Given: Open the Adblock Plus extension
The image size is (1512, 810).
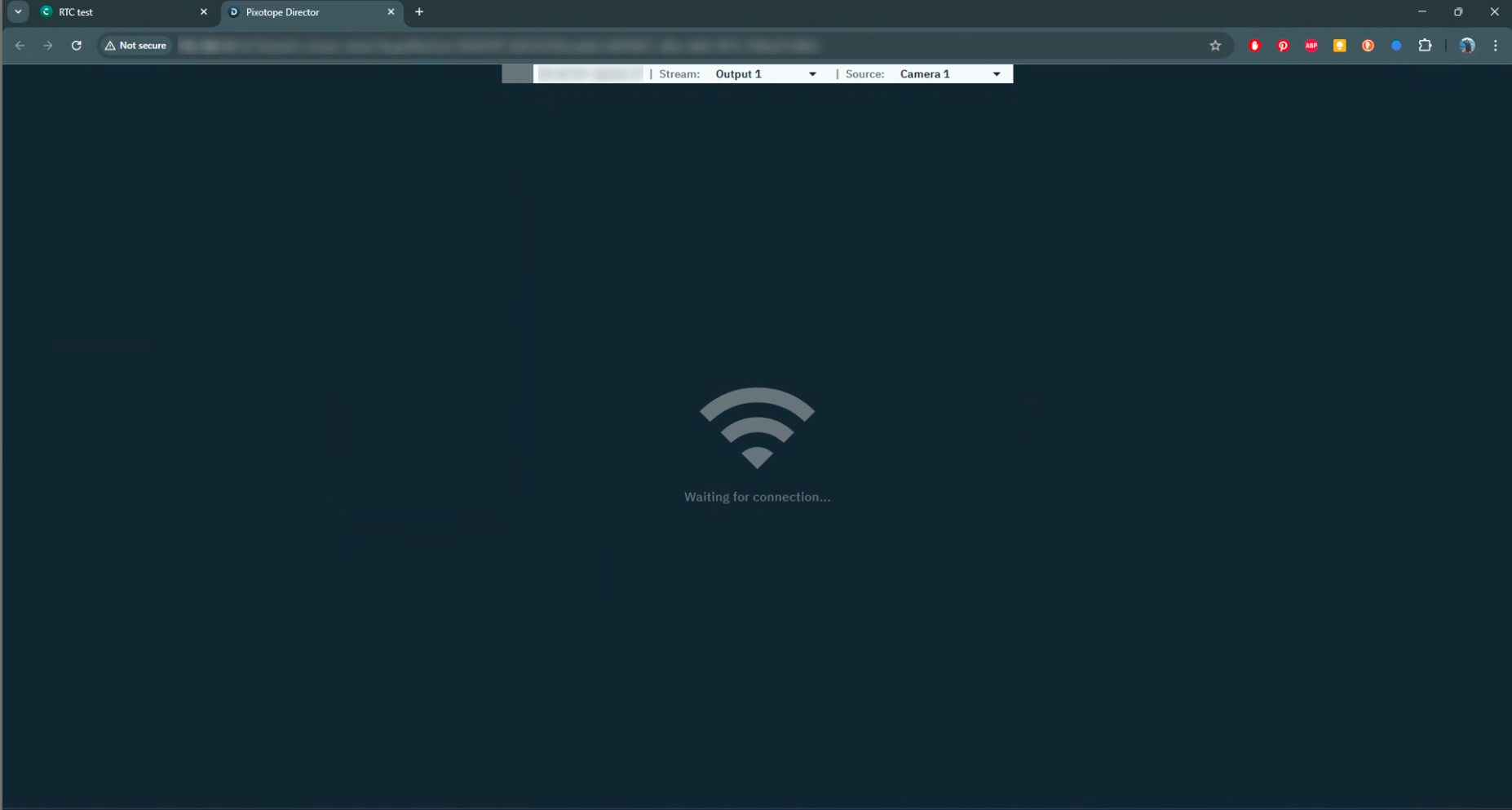Looking at the screenshot, I should coord(1311,46).
